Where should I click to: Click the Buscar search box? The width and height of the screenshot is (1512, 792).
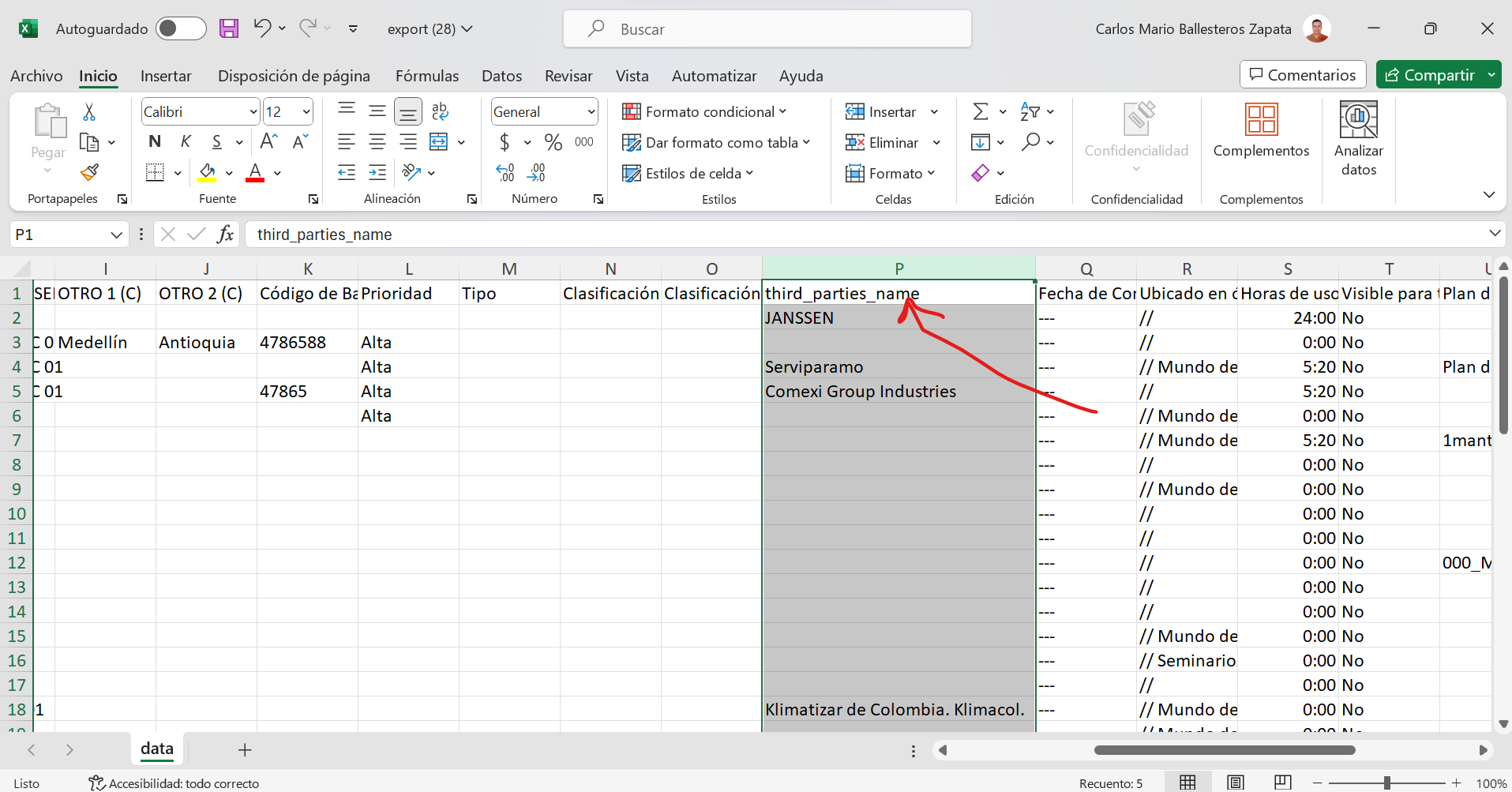[767, 29]
